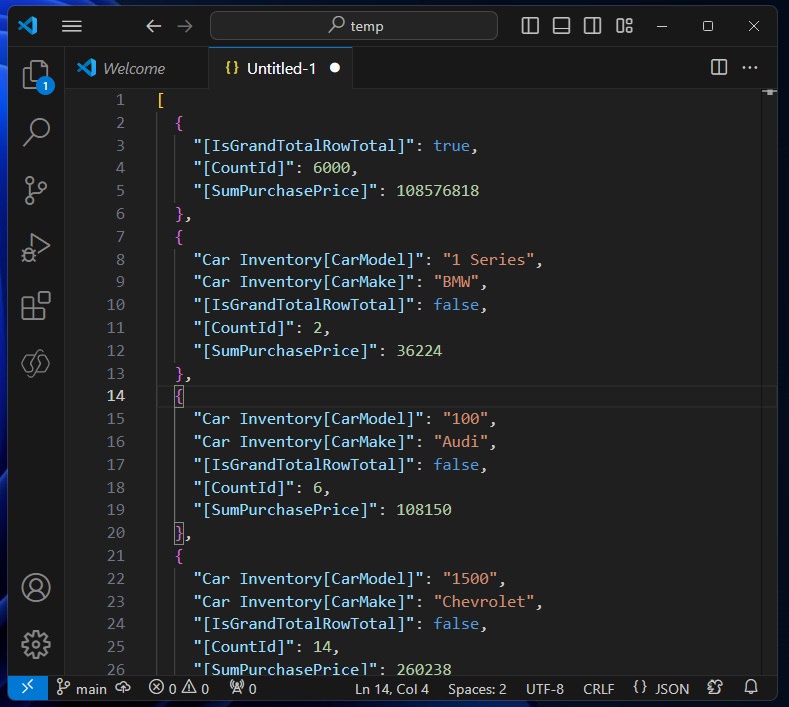Open the Extensions view

coord(36,305)
